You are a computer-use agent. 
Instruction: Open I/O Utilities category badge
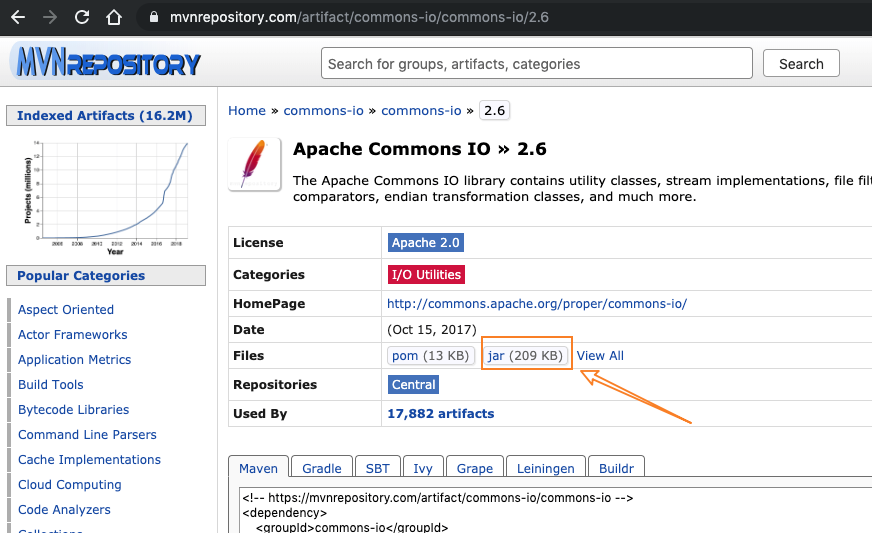[426, 274]
